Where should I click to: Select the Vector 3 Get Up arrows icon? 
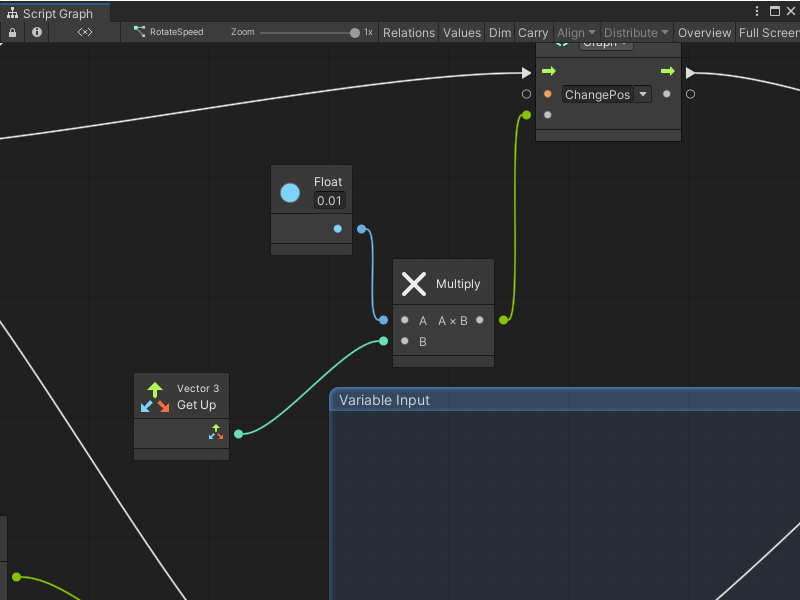(153, 396)
